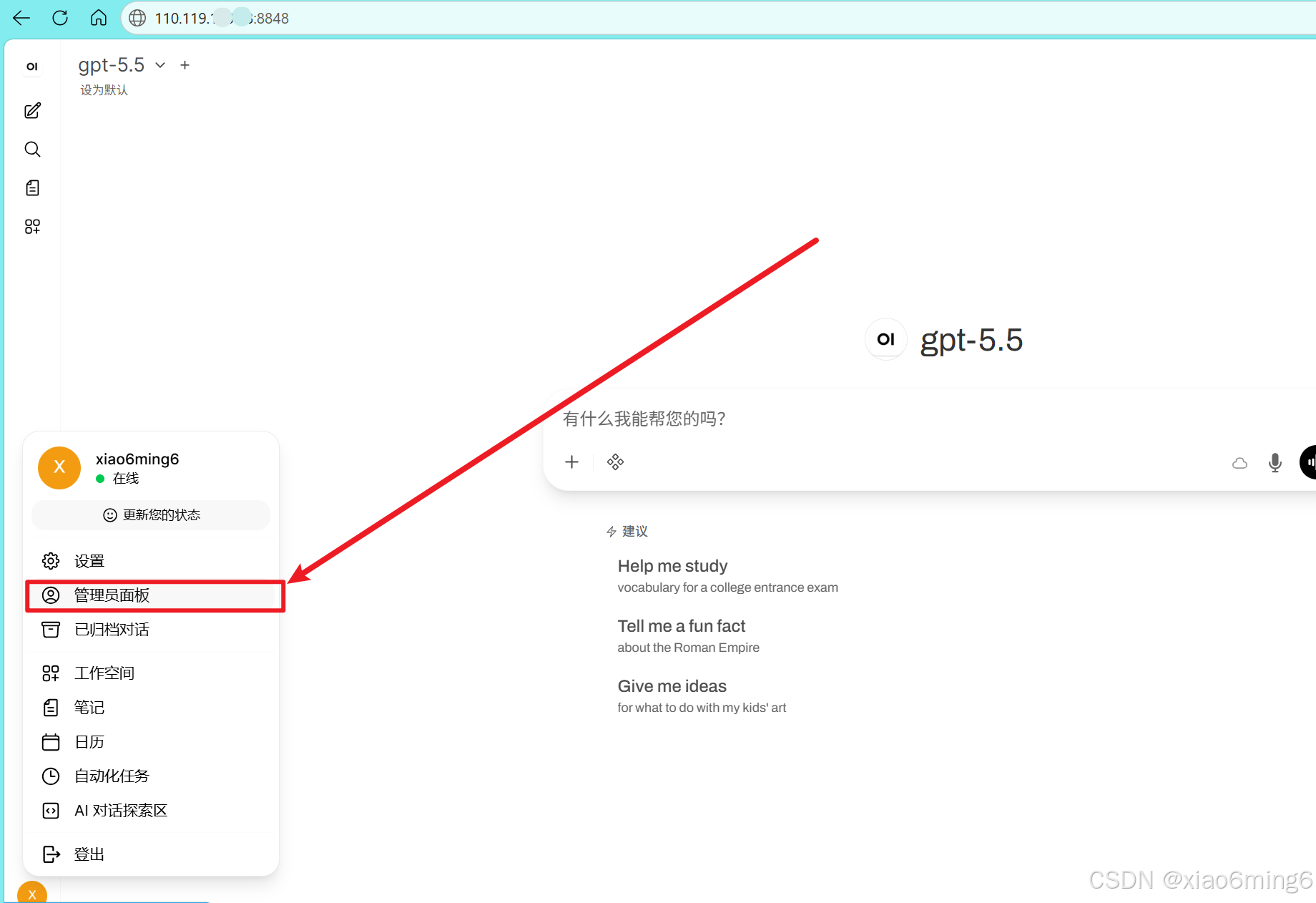Open 已归档对话 from the user menu

click(151, 630)
